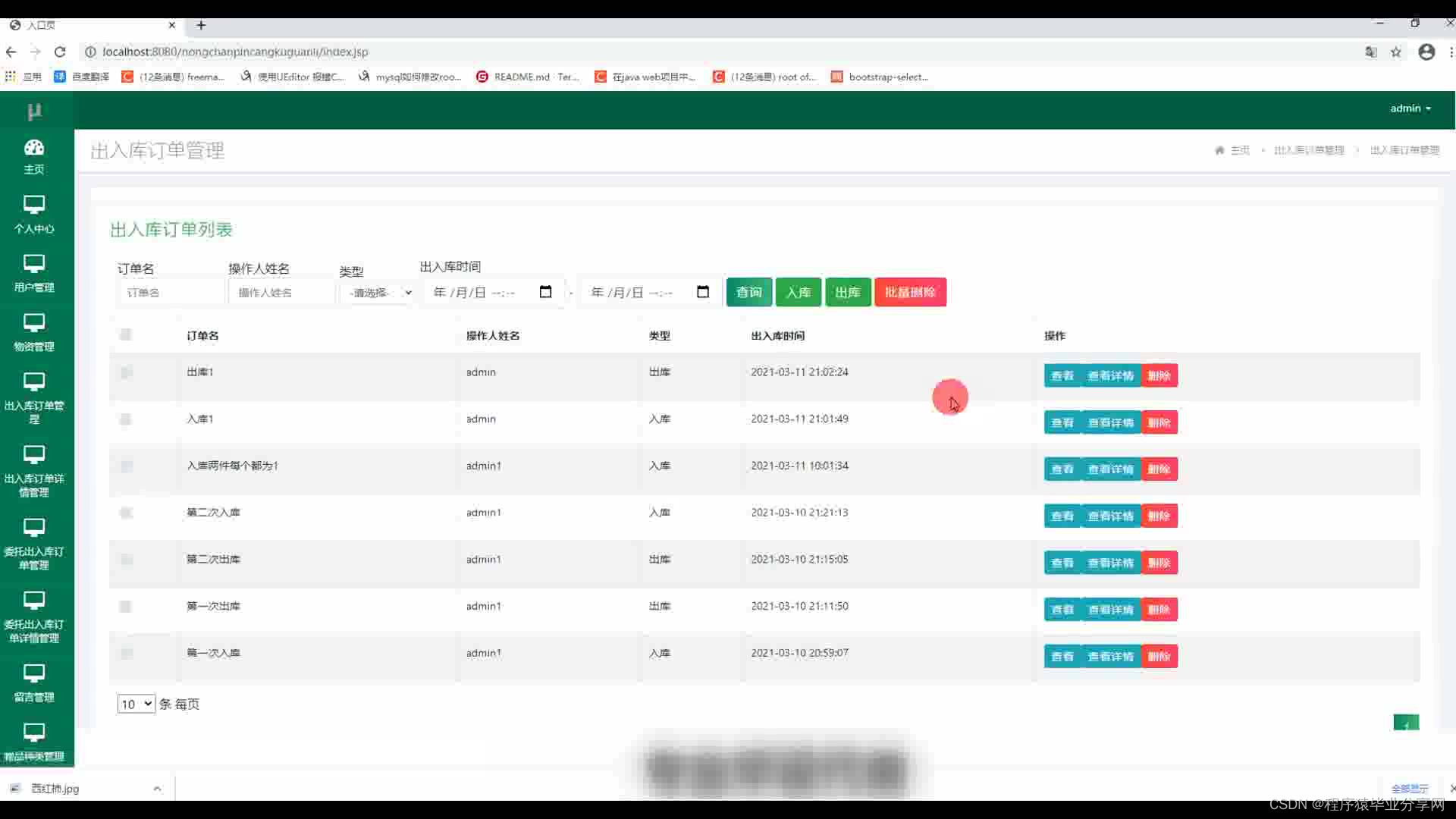
Task: Check the select-all checkbox in table header
Action: point(126,334)
